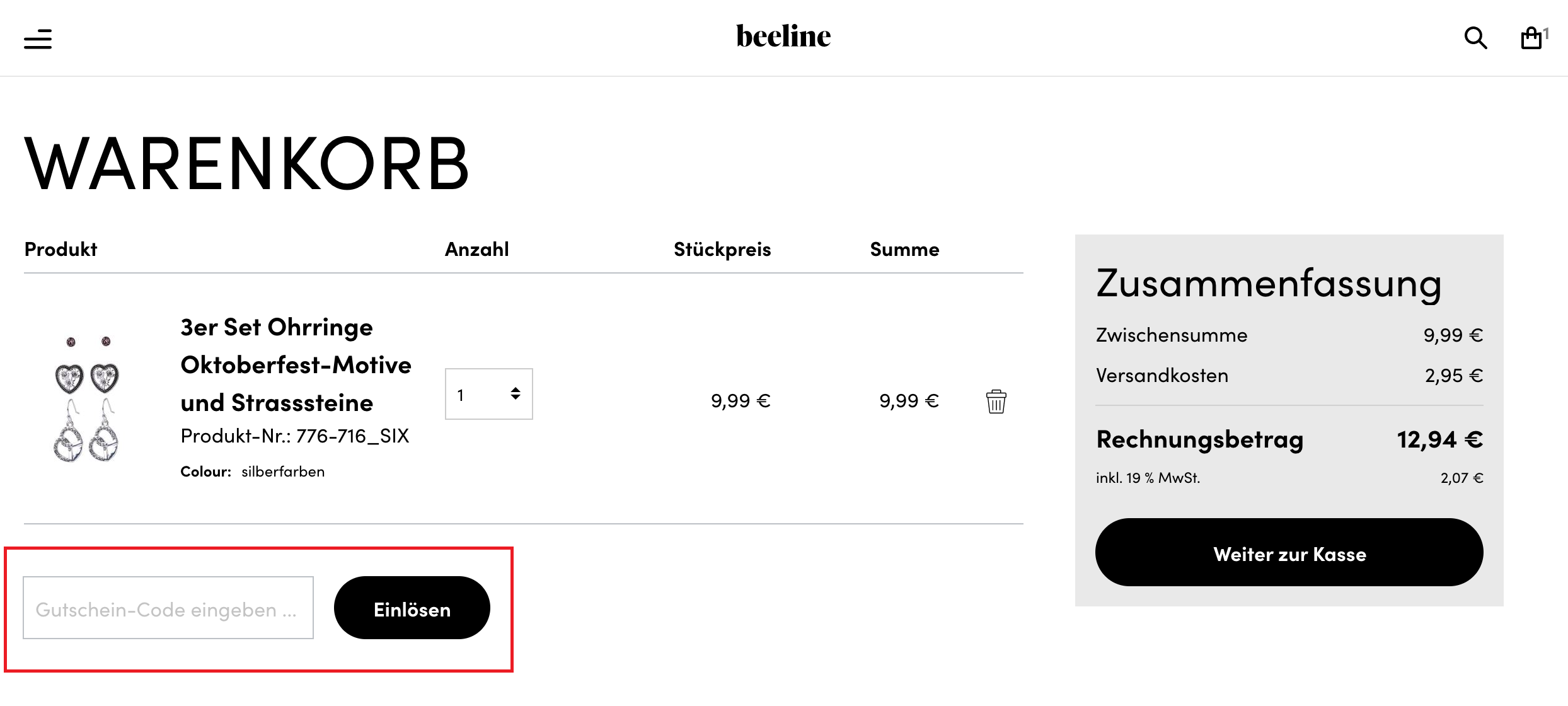Viewport: 1568px width, 706px height.
Task: Proceed with Weiter zur Kasse button
Action: coord(1289,553)
